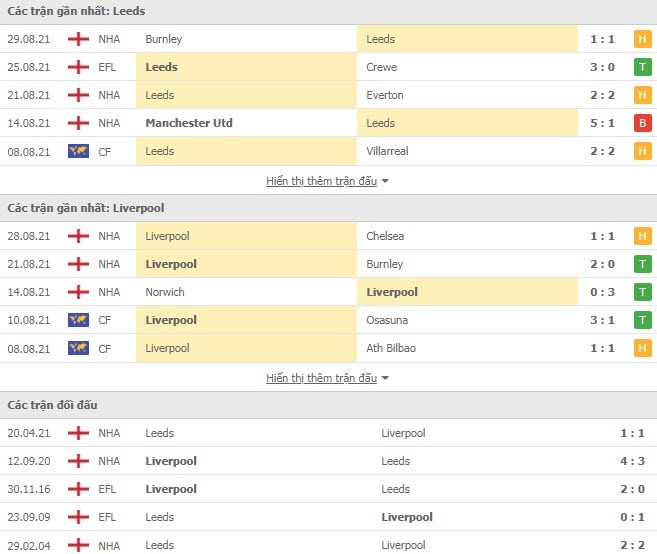Click the Villarreal team name
This screenshot has width=657, height=554.
[x=387, y=151]
